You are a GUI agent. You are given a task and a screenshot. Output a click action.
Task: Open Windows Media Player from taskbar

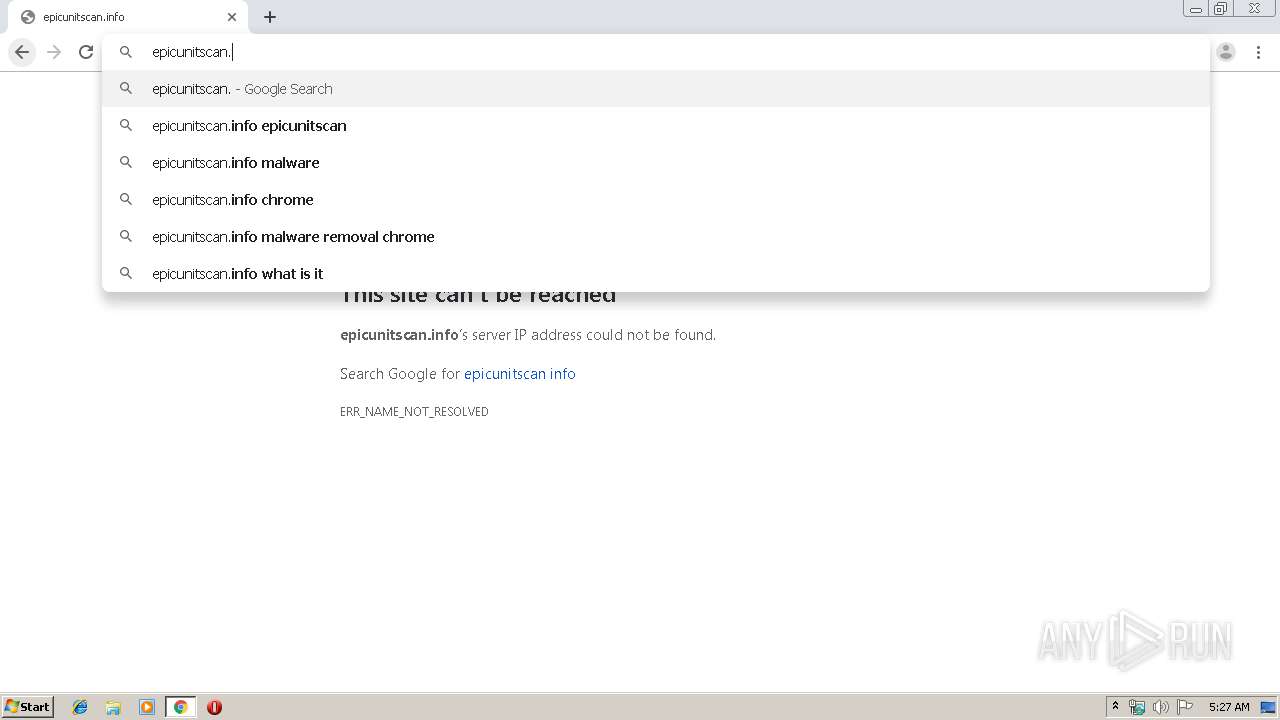coord(147,707)
